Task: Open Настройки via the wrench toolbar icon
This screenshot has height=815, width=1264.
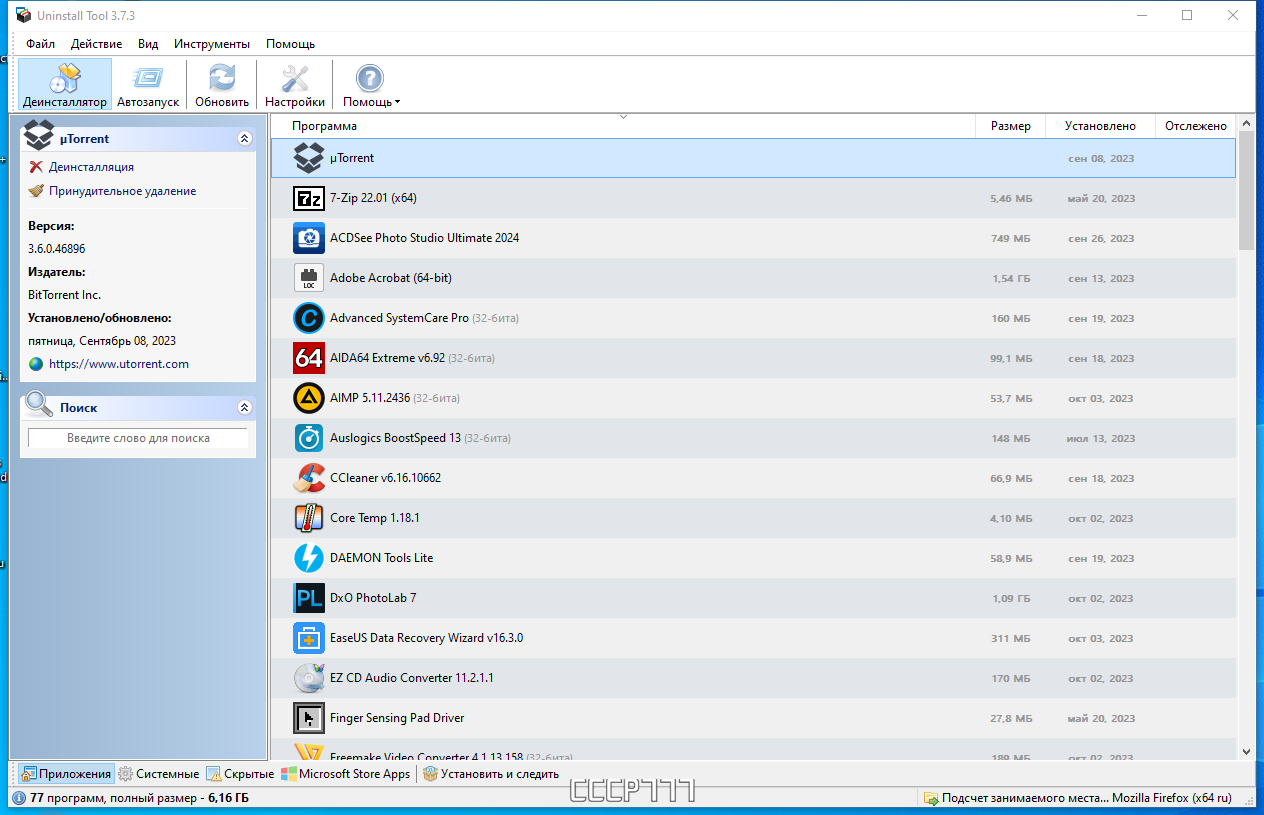Action: point(294,84)
